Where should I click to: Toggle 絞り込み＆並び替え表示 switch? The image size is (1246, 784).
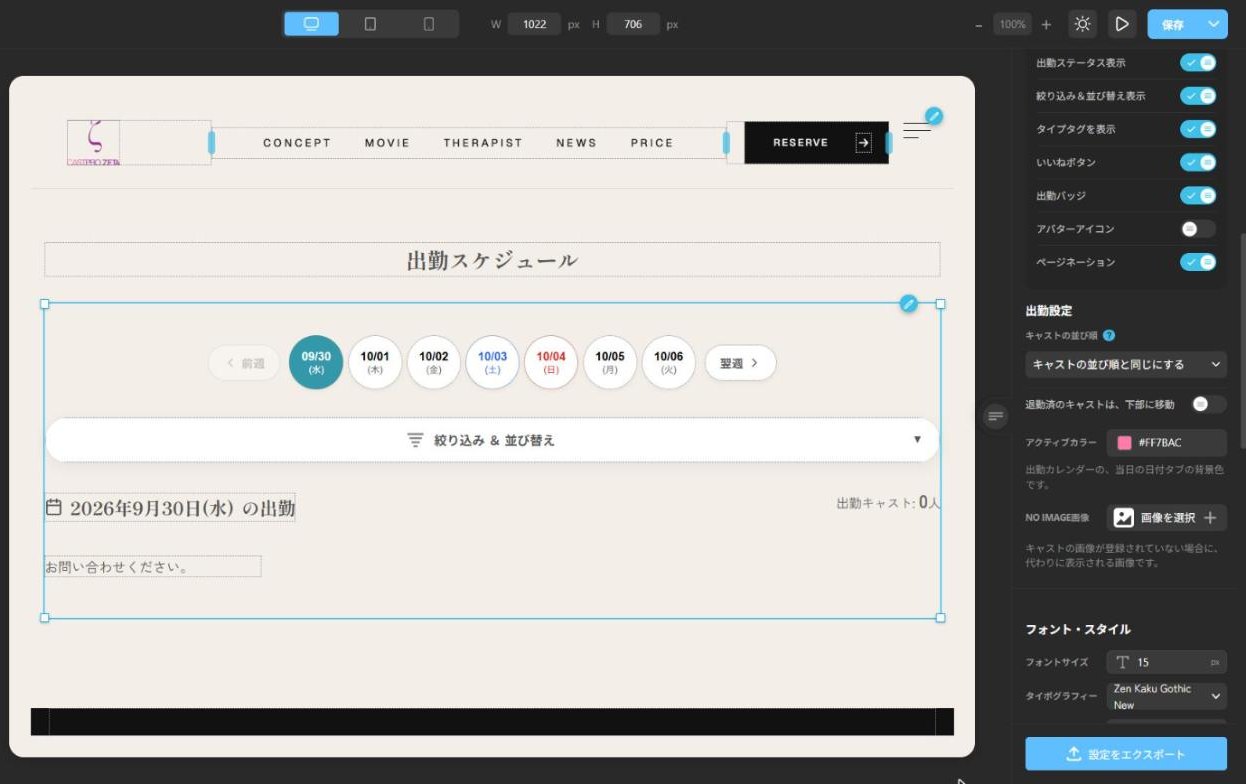pos(1198,96)
